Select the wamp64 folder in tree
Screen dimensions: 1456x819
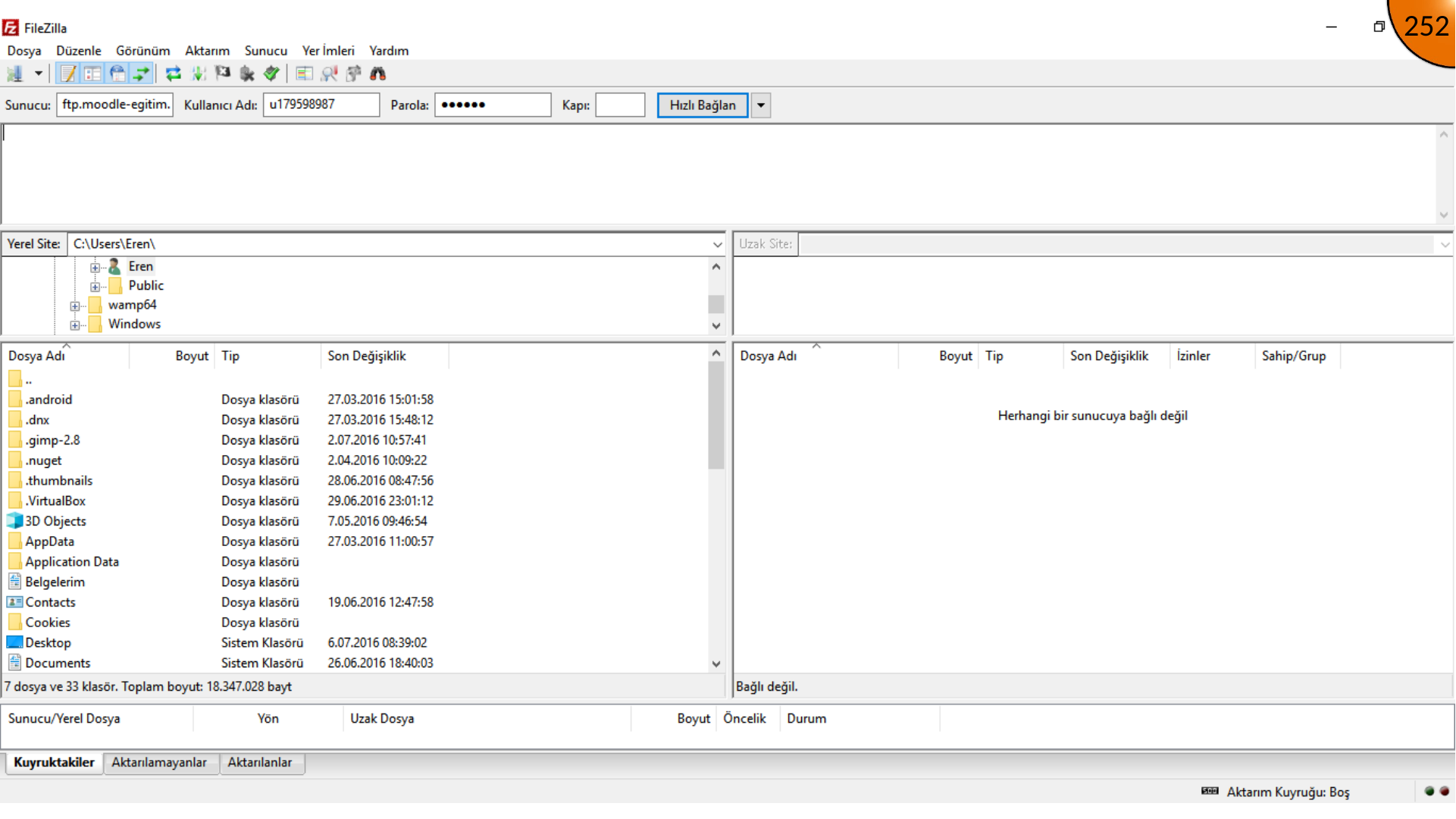click(x=132, y=305)
